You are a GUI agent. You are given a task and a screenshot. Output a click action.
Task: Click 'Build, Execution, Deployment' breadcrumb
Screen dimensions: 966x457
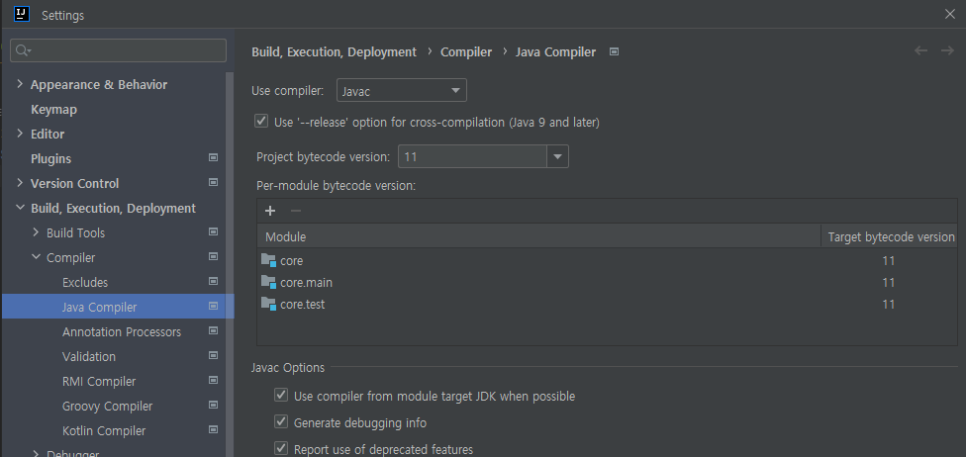pos(334,52)
